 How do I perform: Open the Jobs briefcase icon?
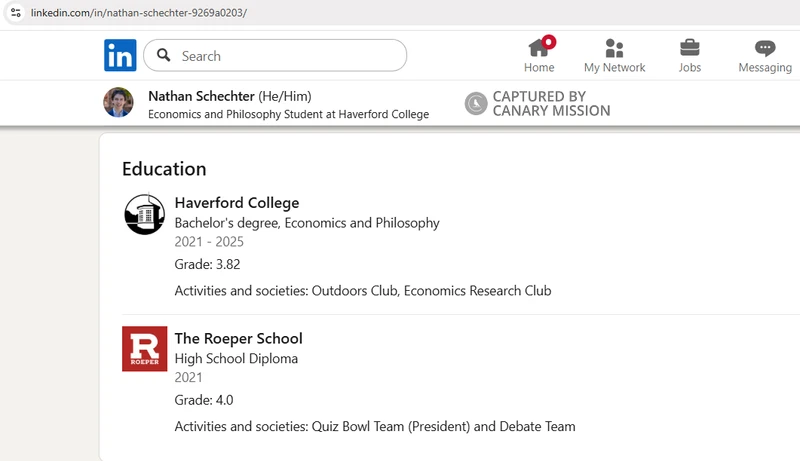click(x=690, y=48)
